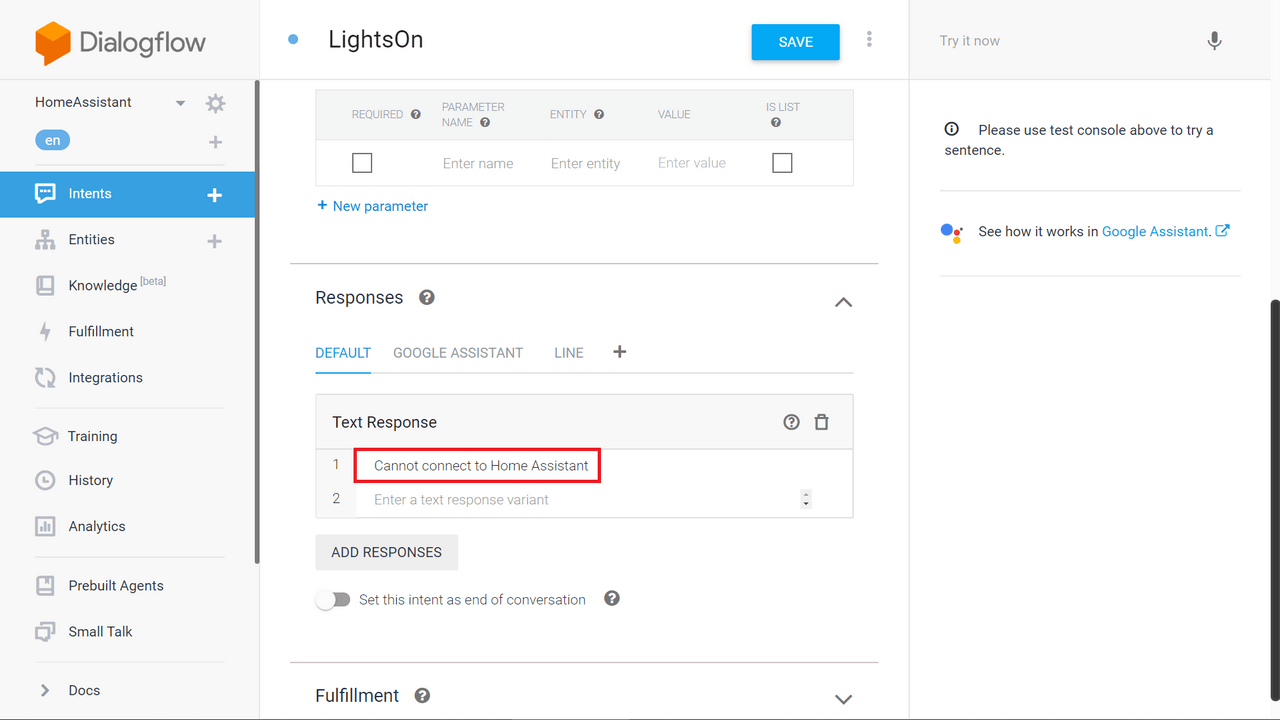Select the DEFAULT responses tab
Screen dimensions: 1280x720
pyautogui.click(x=343, y=353)
